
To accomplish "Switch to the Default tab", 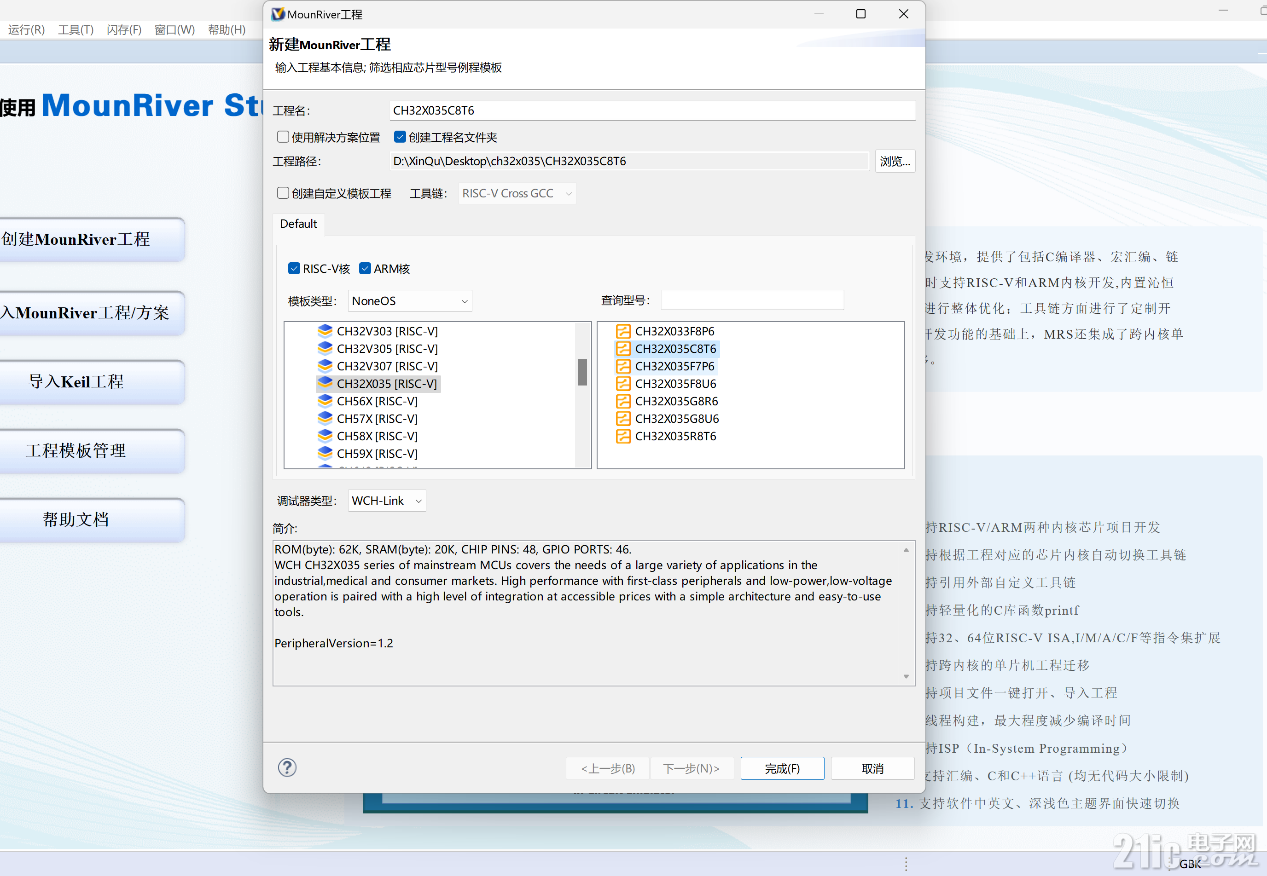I will pos(298,224).
